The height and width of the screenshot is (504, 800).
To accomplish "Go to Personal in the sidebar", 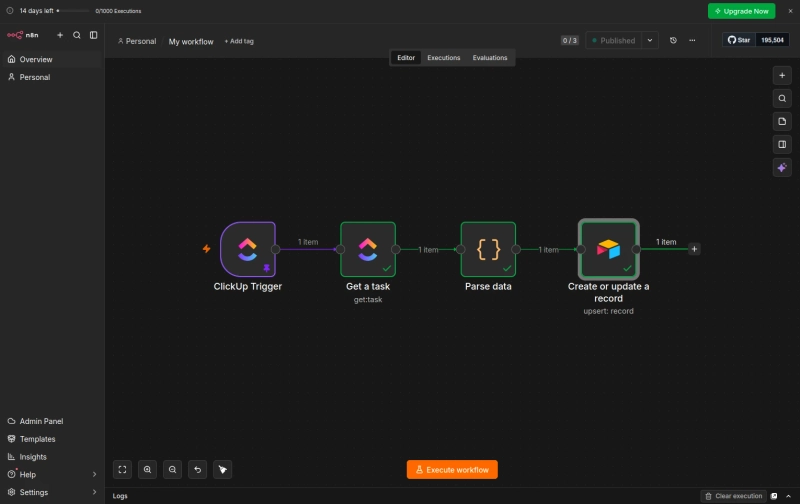I will point(52,77).
